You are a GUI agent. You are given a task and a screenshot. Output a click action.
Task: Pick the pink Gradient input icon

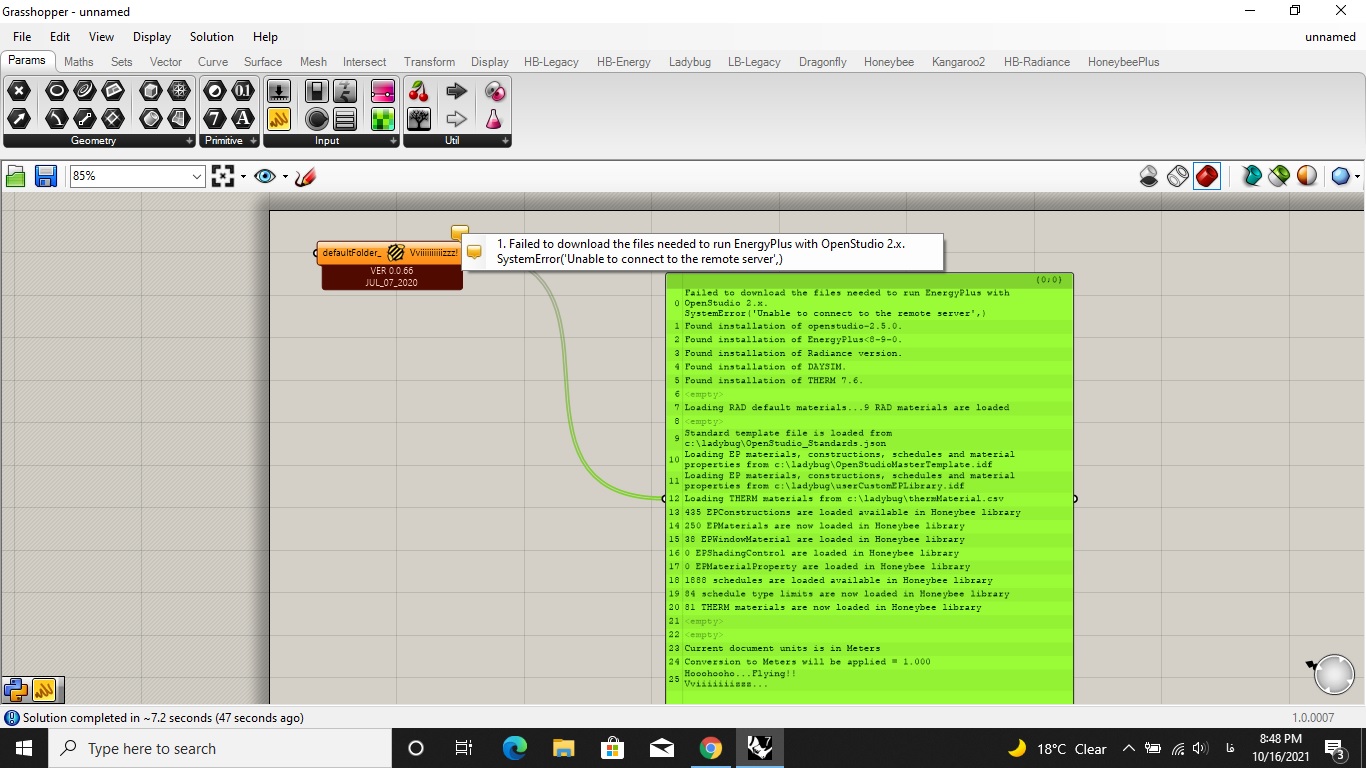pos(383,91)
